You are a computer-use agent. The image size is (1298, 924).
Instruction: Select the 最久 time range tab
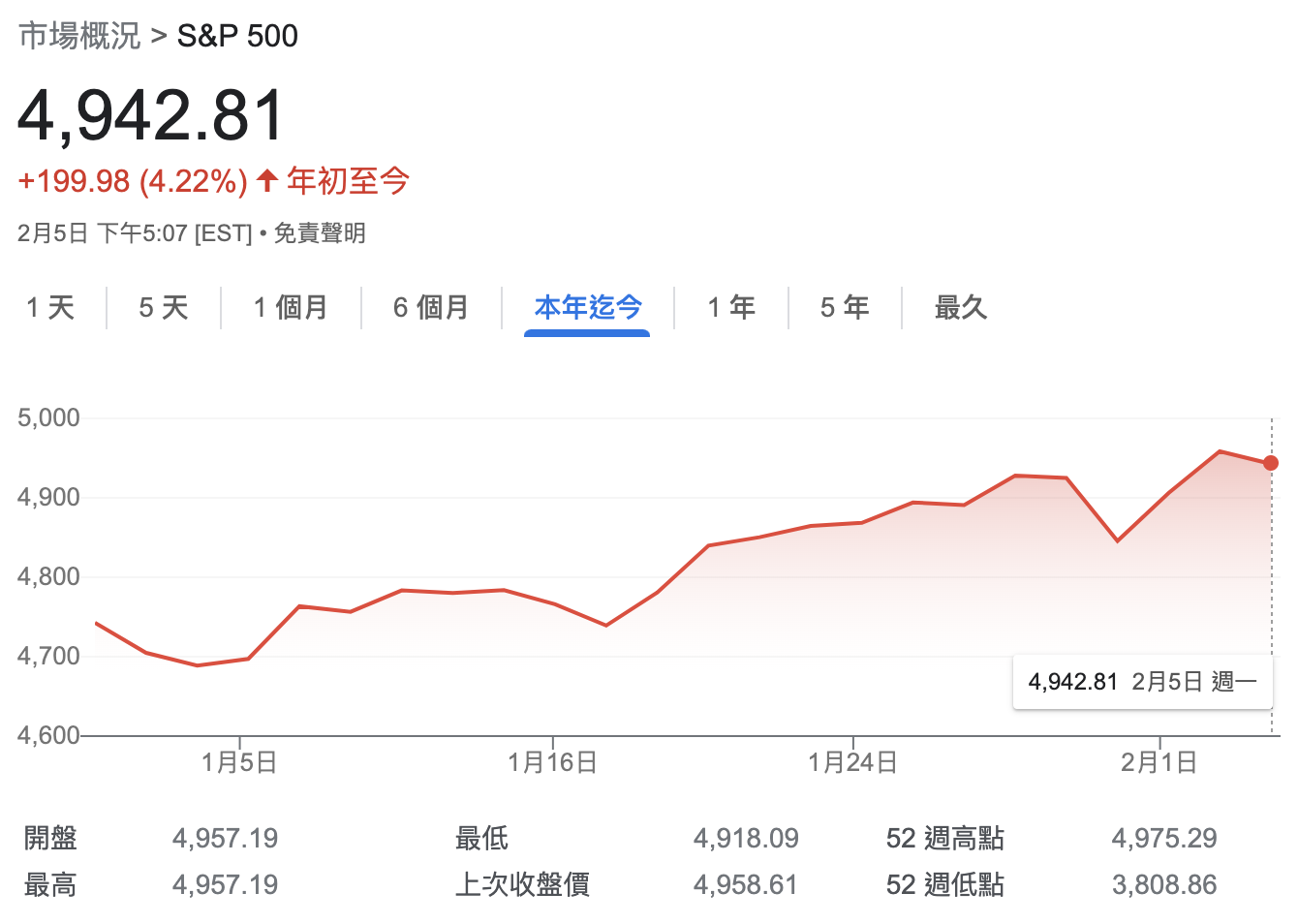coord(960,308)
